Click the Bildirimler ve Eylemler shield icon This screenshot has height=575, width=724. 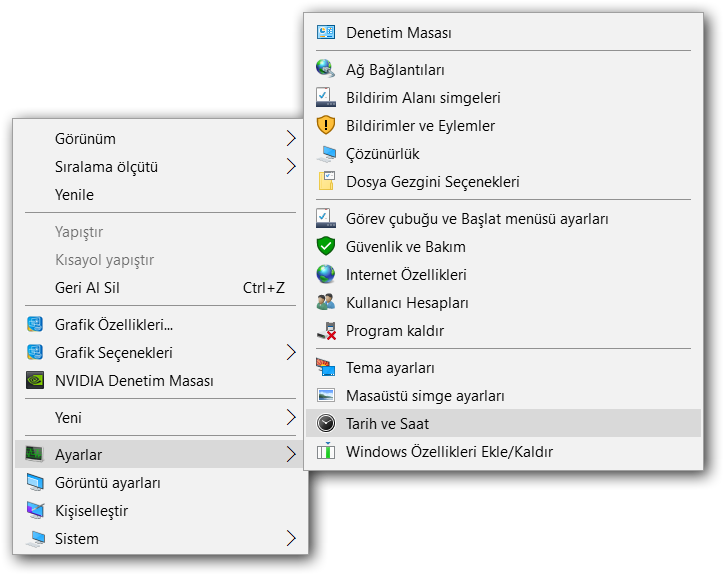pyautogui.click(x=326, y=125)
